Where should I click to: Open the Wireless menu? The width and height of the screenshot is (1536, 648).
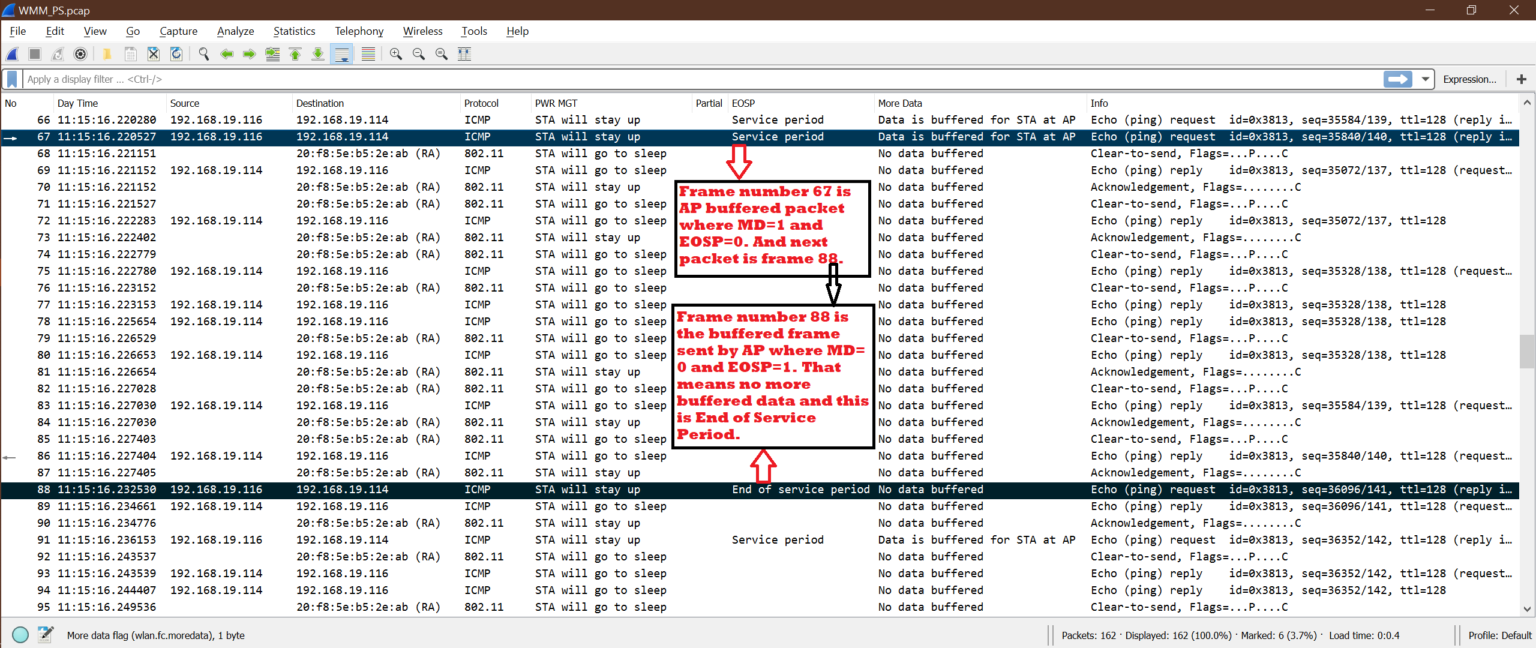click(x=423, y=31)
